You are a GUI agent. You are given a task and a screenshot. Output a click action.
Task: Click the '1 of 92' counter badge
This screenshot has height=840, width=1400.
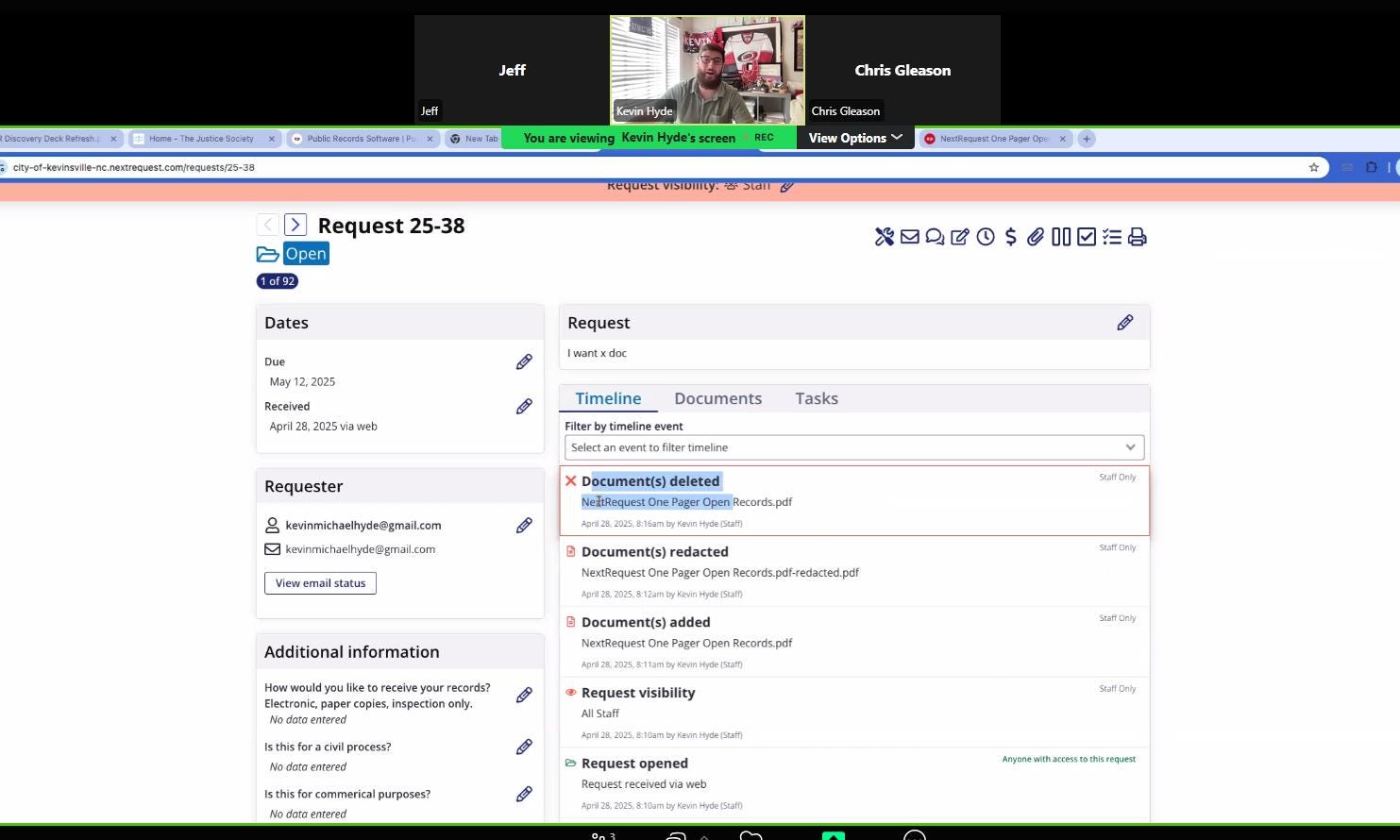278,281
